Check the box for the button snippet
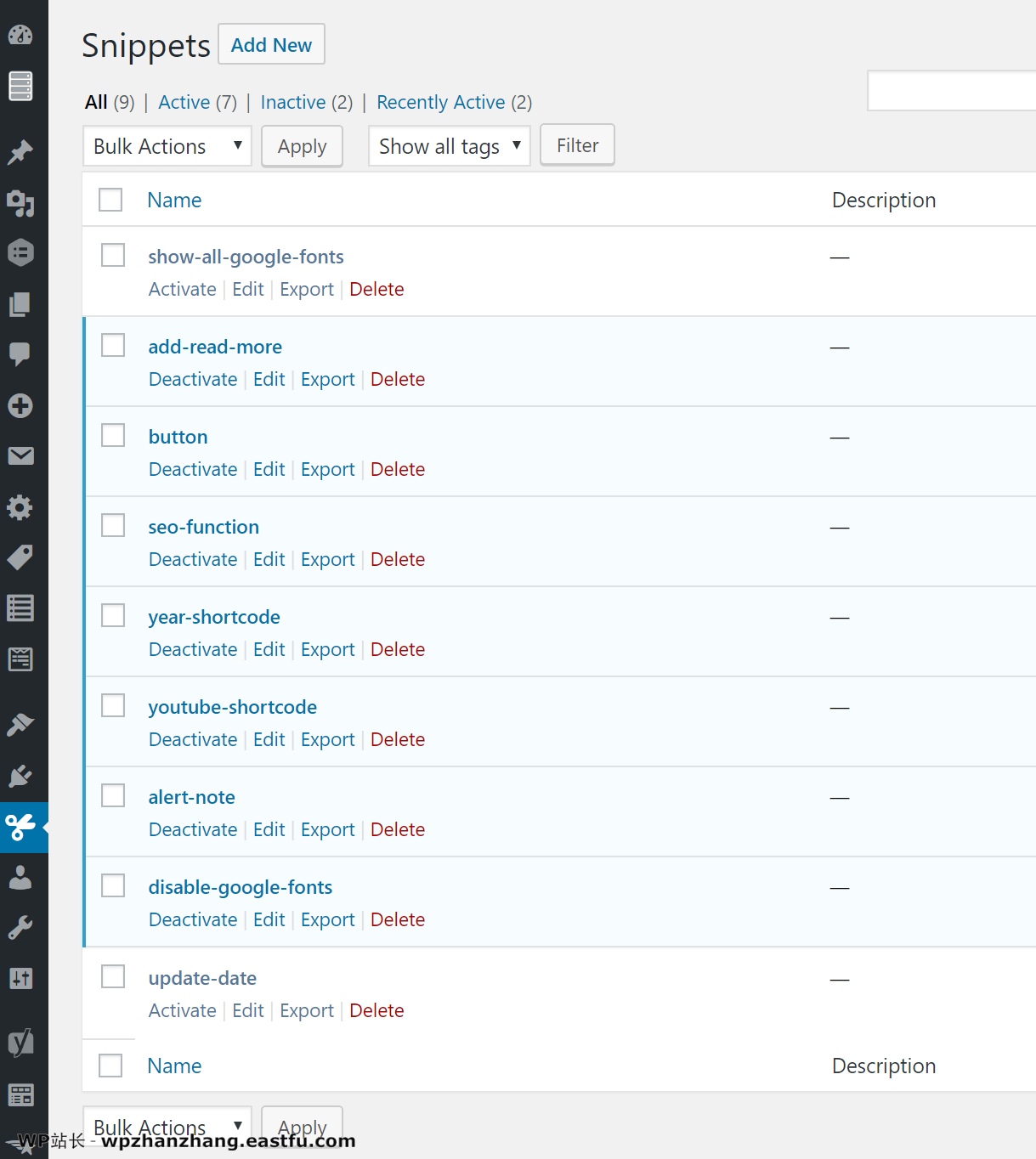Screen dimensions: 1036x1159 tap(113, 435)
